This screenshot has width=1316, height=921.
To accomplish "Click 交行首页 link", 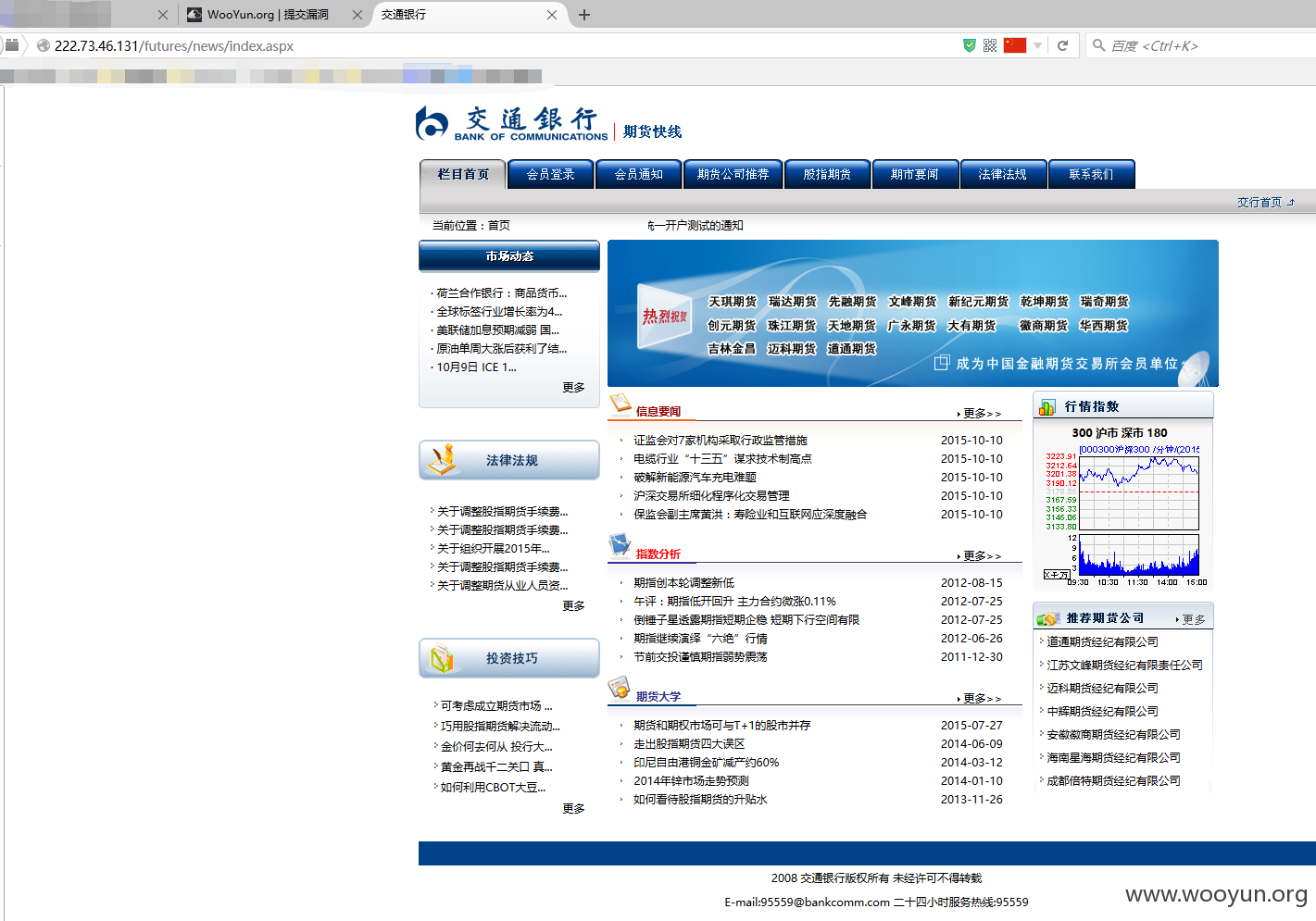I will pos(1260,202).
